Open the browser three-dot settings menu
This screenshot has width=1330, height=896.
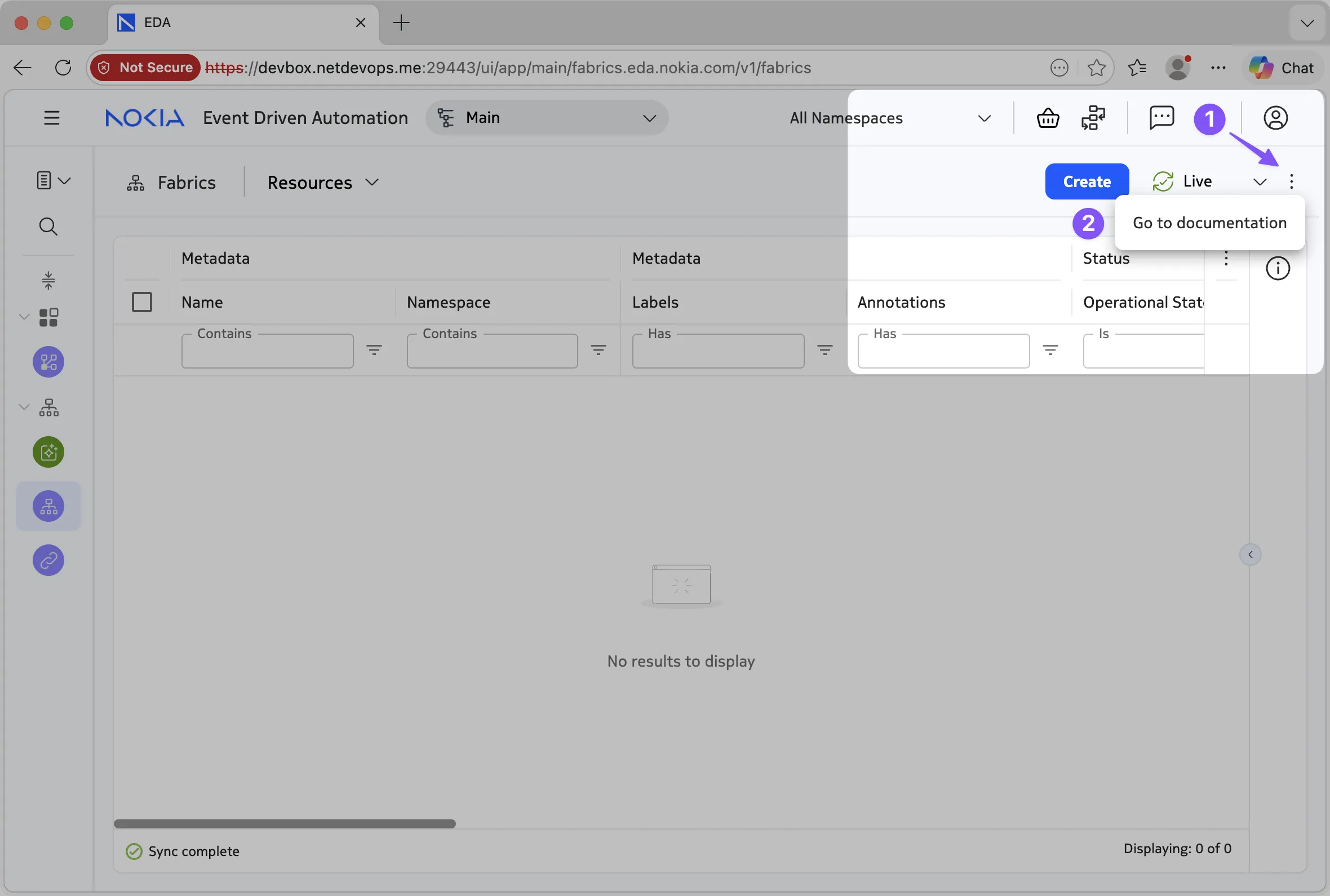pyautogui.click(x=1218, y=68)
